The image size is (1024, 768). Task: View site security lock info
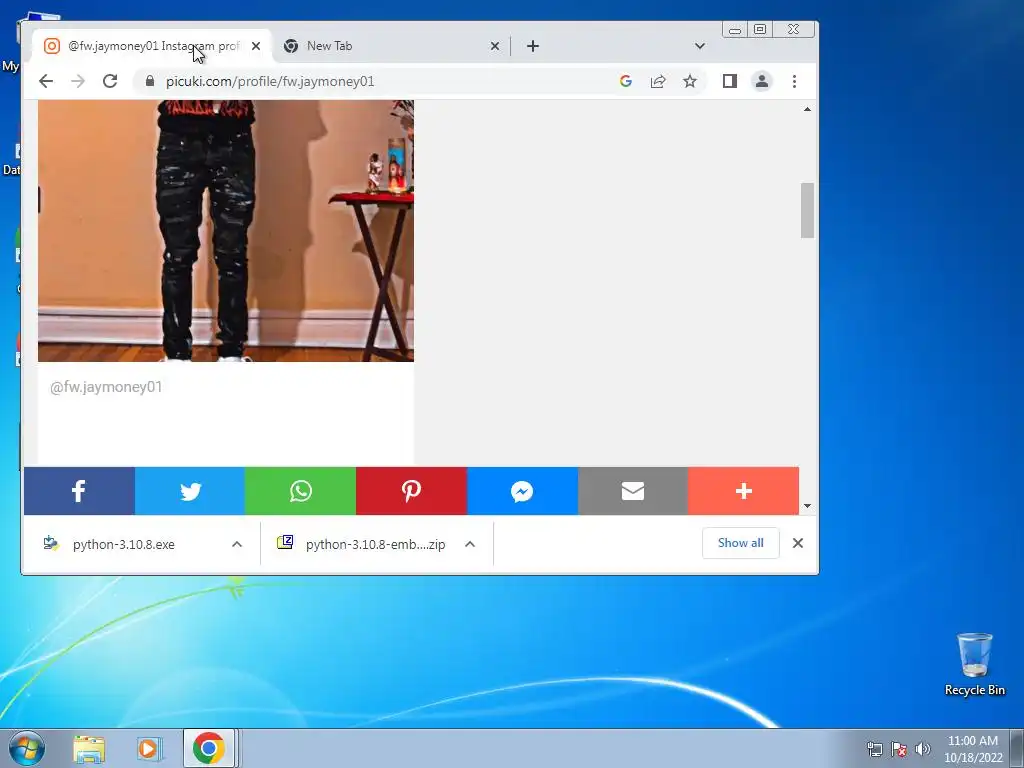(150, 81)
